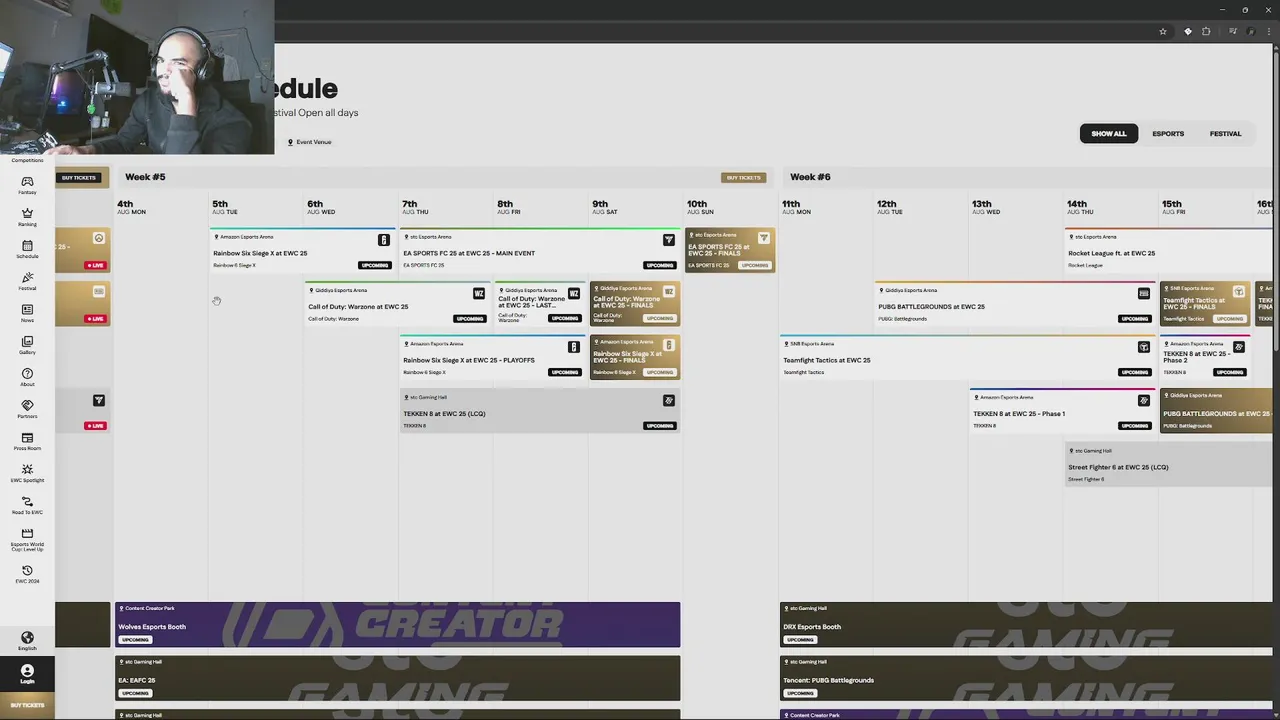Open Road To EWC in the sidebar
The image size is (1280, 720).
27,505
